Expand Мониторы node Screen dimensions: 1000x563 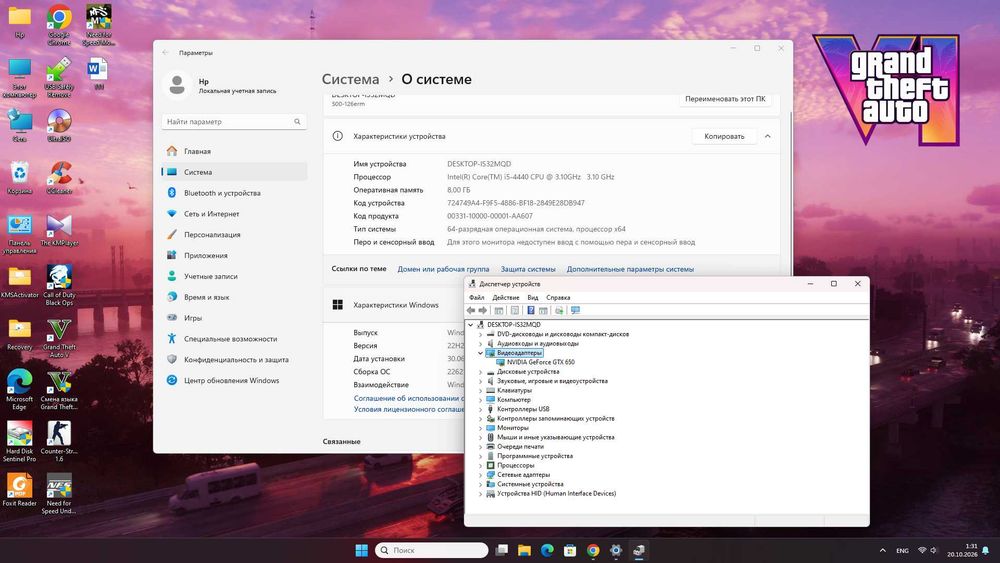[x=481, y=428]
